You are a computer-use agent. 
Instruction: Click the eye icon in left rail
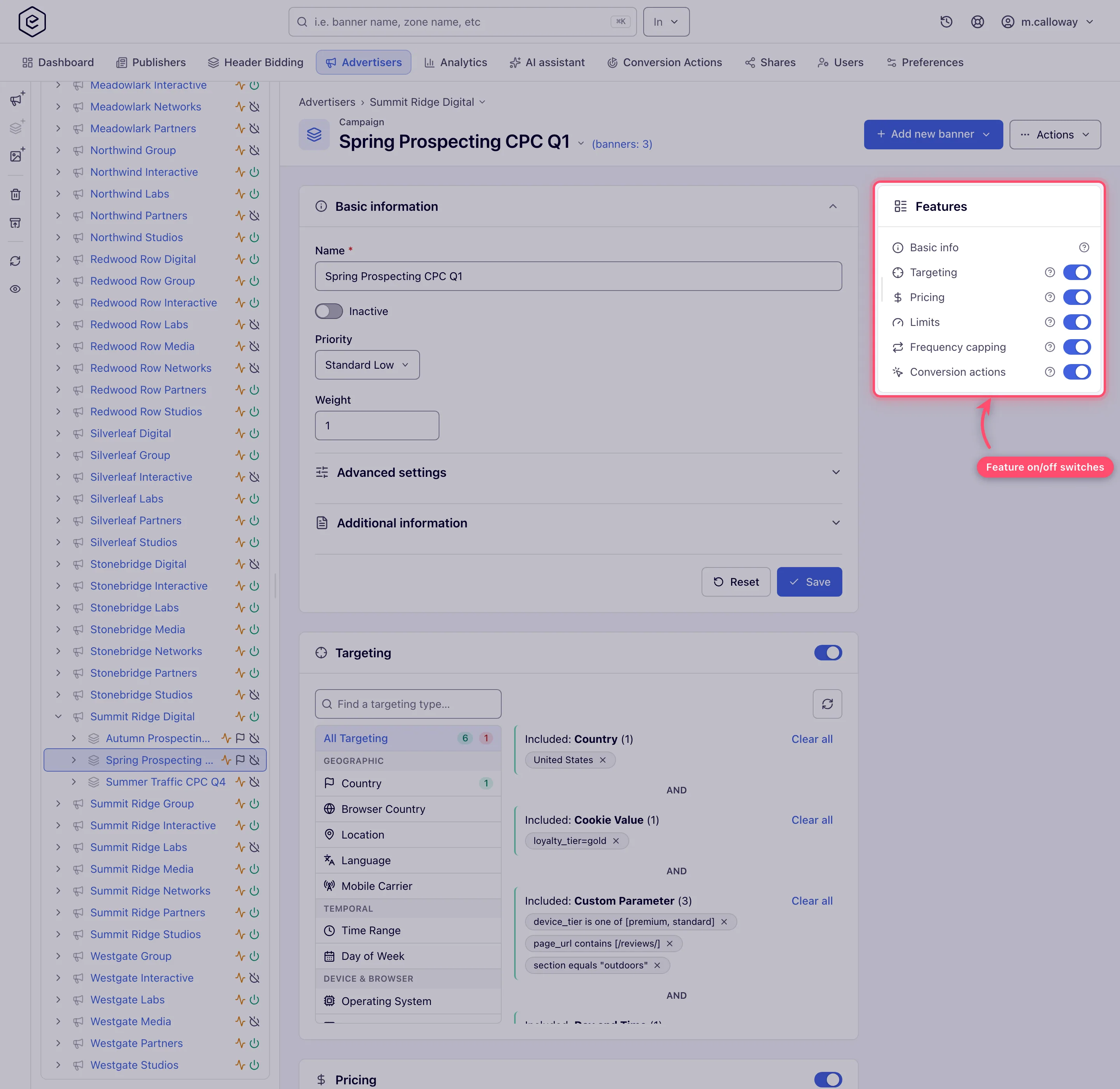click(16, 289)
